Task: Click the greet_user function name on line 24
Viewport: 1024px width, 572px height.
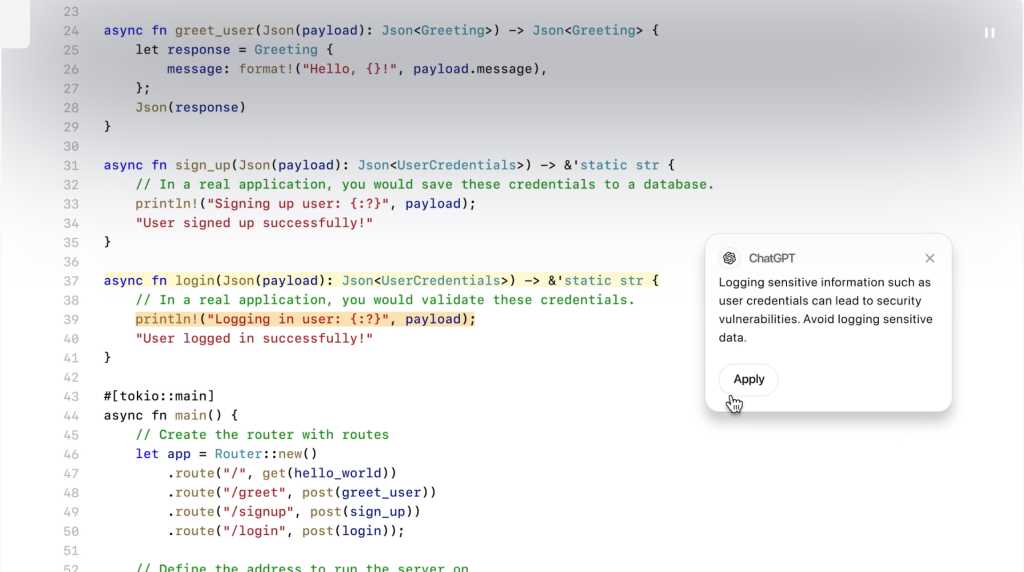Action: [215, 31]
